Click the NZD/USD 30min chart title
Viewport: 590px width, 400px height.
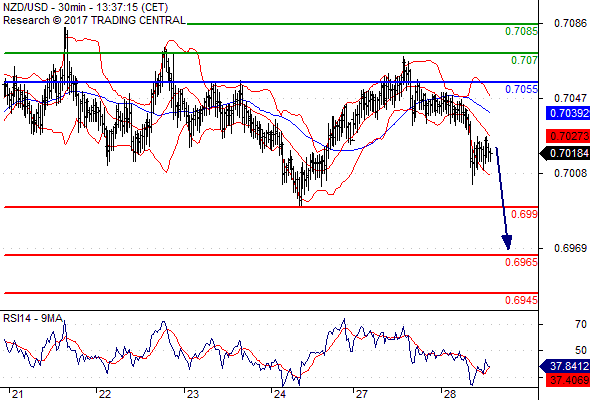coord(85,7)
